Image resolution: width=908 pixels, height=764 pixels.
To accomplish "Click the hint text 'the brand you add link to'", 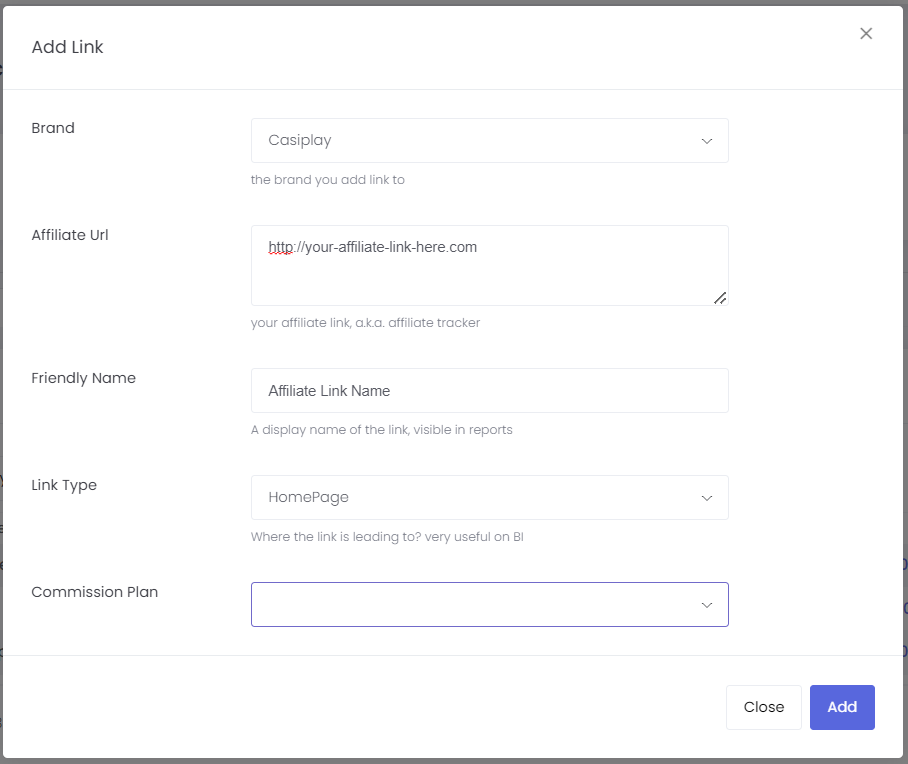I will coord(327,180).
